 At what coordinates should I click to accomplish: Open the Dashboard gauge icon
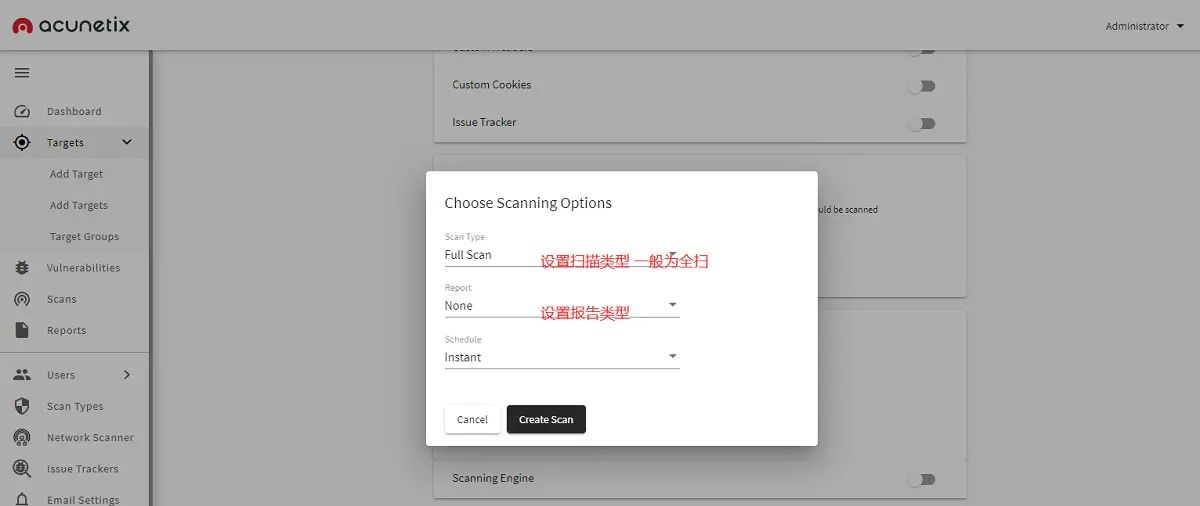22,111
